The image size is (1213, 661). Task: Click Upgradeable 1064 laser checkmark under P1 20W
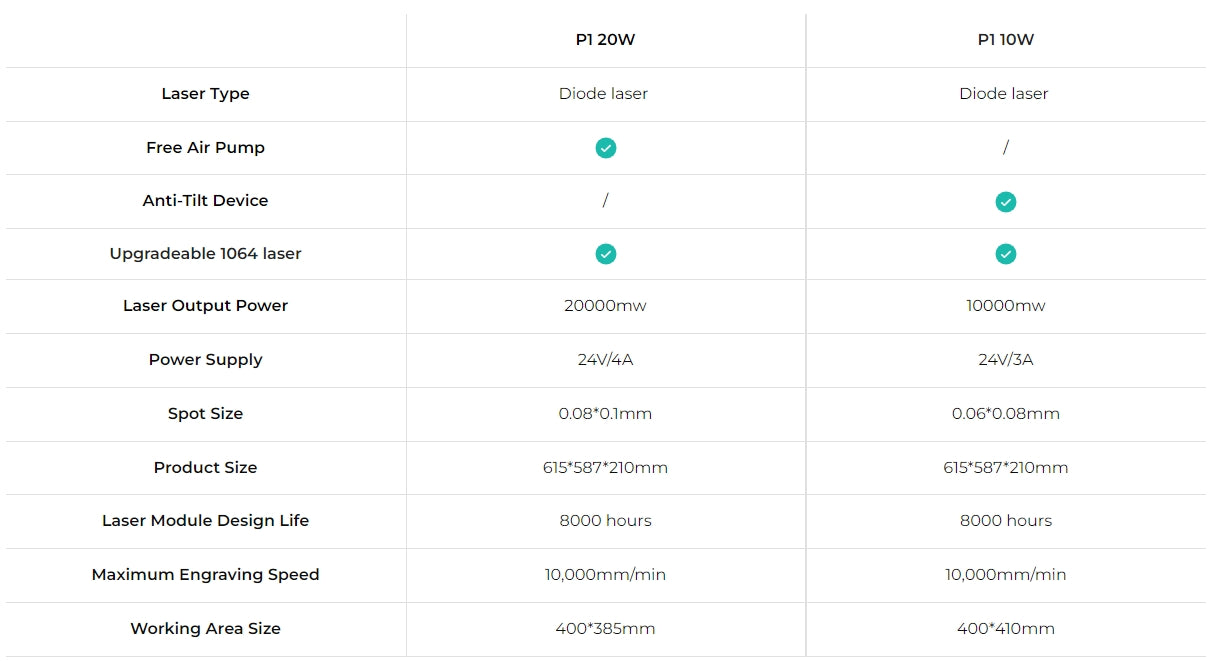pyautogui.click(x=606, y=254)
